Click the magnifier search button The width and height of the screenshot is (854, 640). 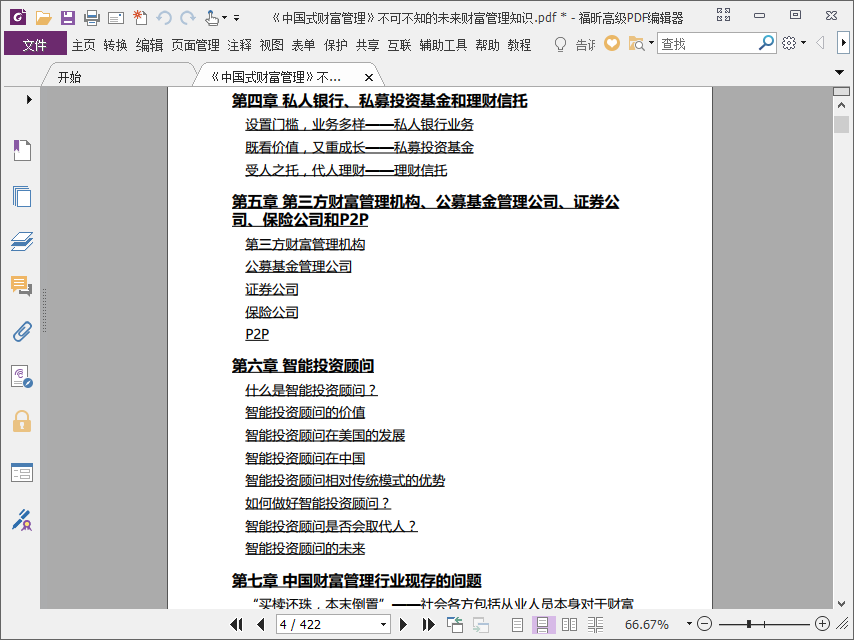[x=766, y=43]
